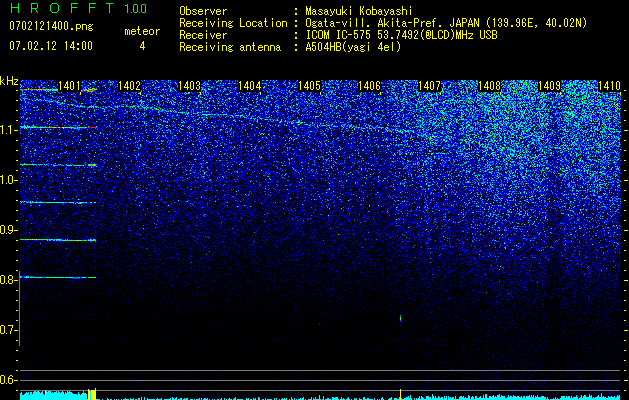Click the 1409 time marker

549,85
